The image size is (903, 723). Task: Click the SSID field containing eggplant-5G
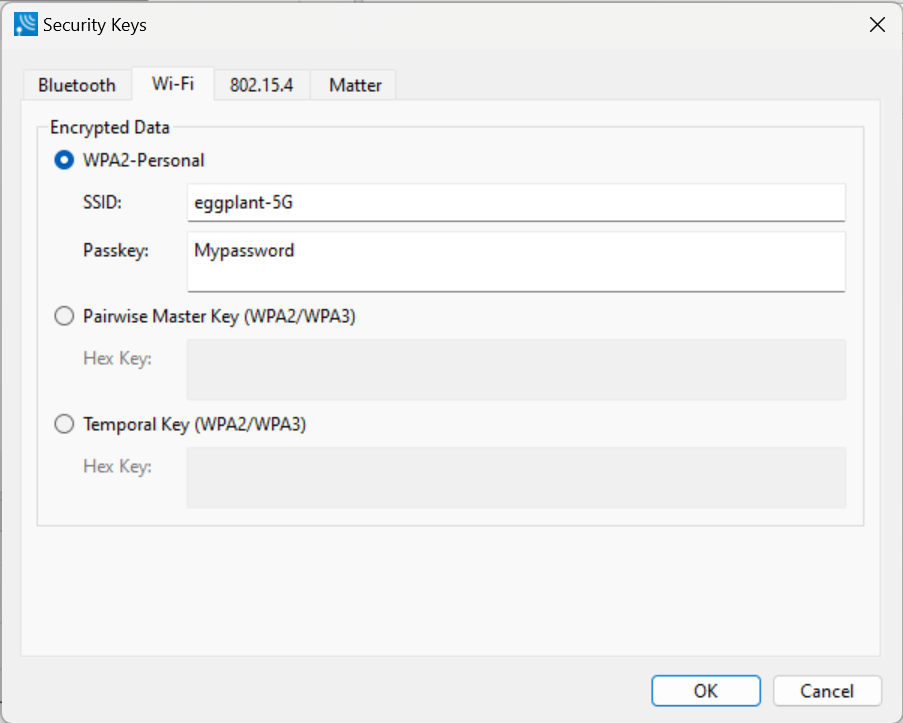[516, 203]
